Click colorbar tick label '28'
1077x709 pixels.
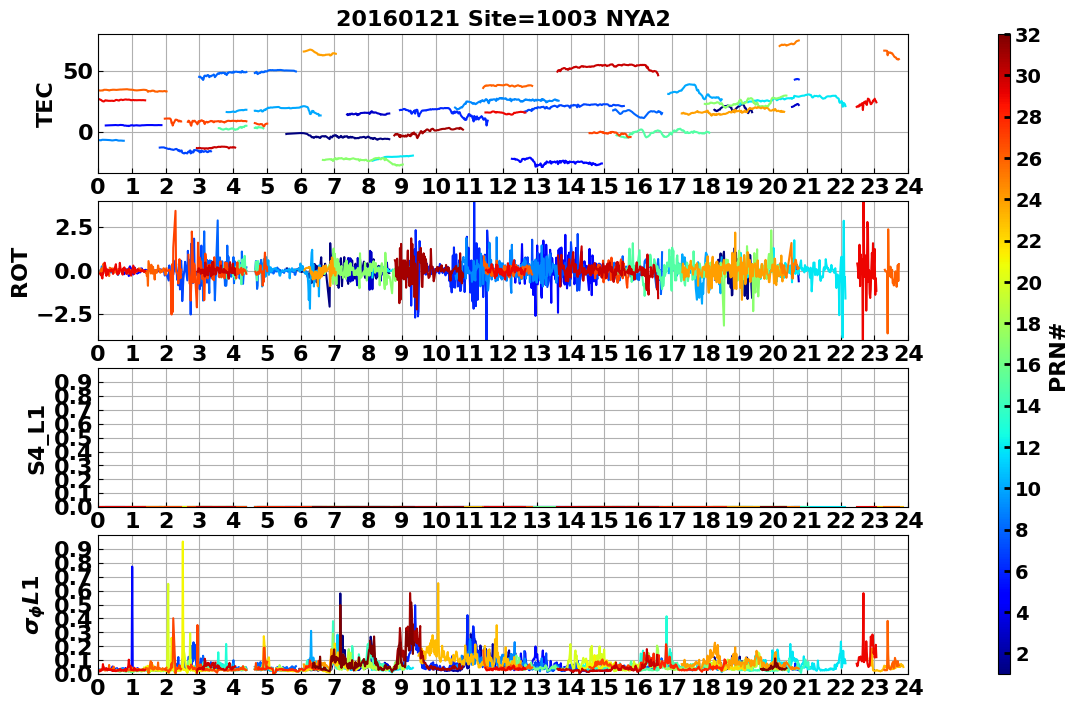1028,117
